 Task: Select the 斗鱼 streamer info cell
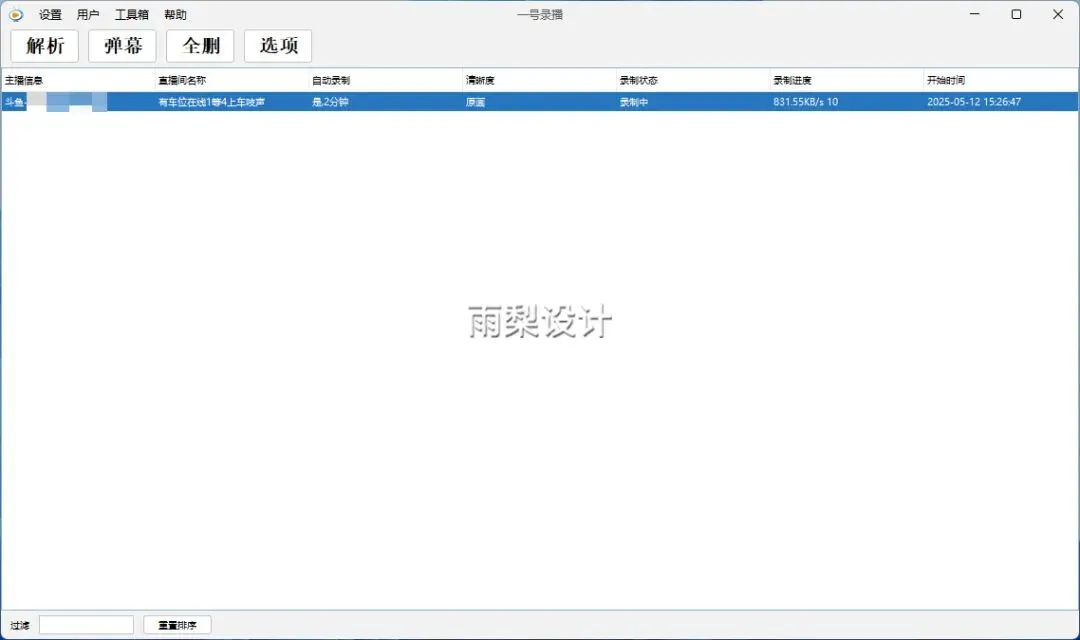point(79,102)
